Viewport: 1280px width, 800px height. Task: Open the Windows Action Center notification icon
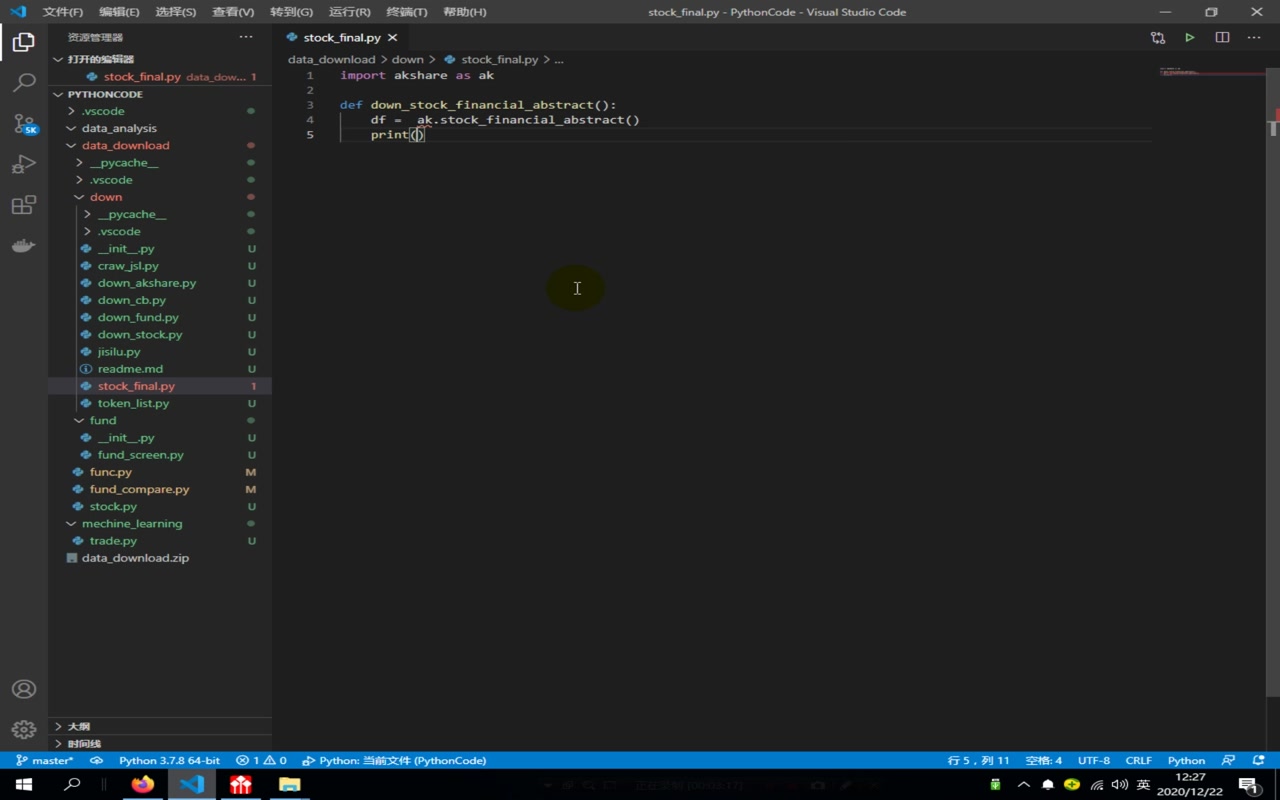pos(1248,785)
